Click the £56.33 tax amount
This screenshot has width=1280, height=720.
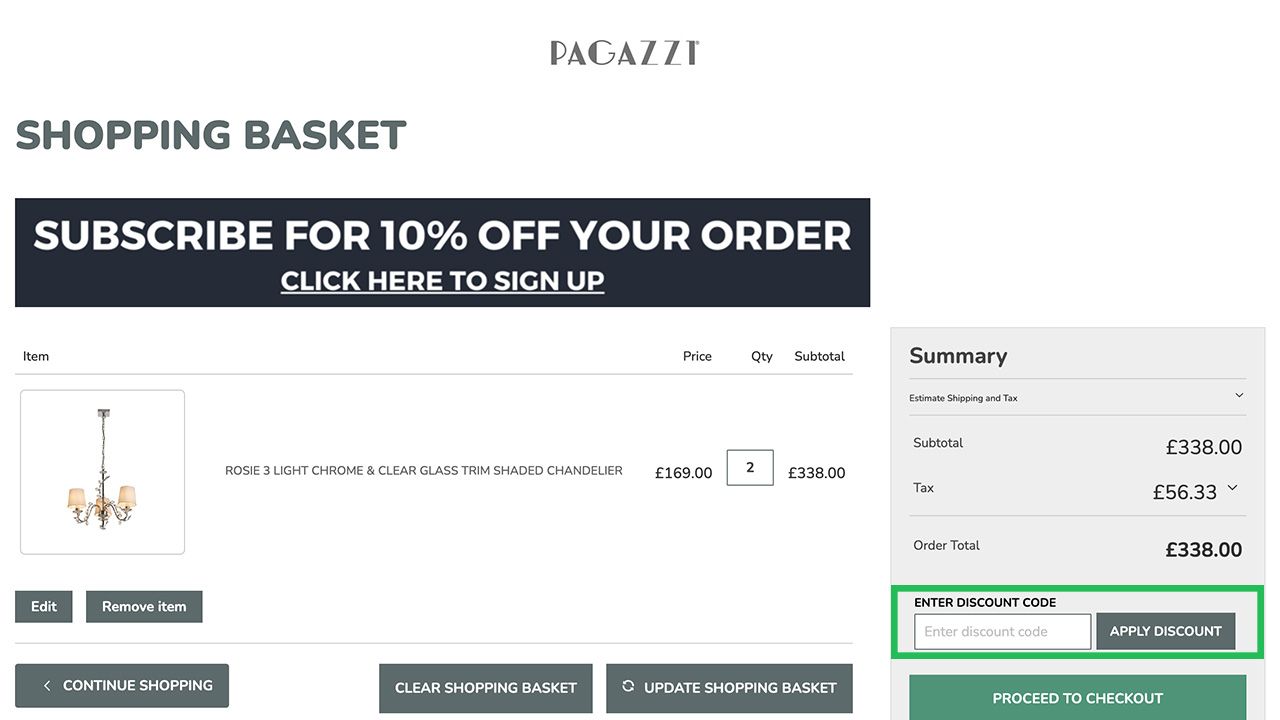click(x=1184, y=492)
